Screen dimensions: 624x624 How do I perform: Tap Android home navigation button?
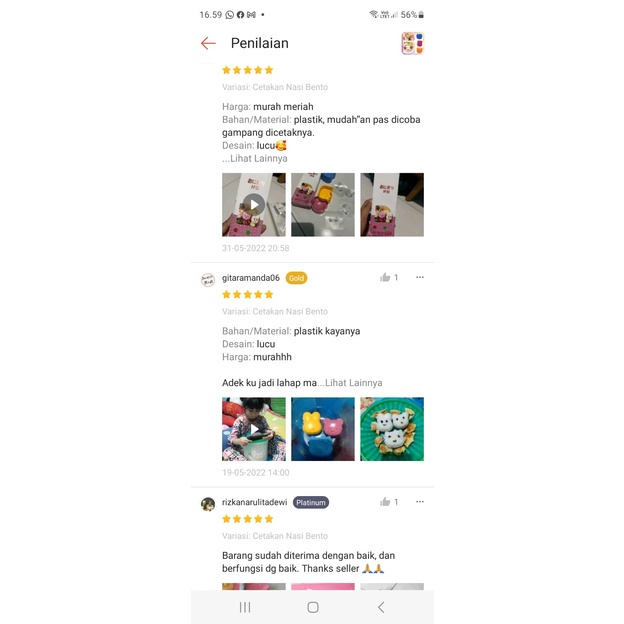[x=313, y=607]
